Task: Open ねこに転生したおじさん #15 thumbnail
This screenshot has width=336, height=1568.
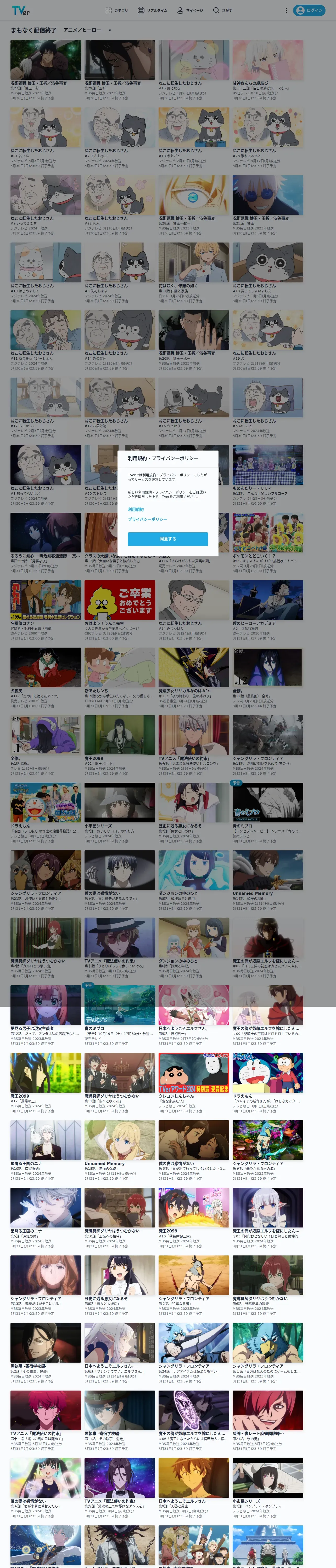Action: (194, 60)
